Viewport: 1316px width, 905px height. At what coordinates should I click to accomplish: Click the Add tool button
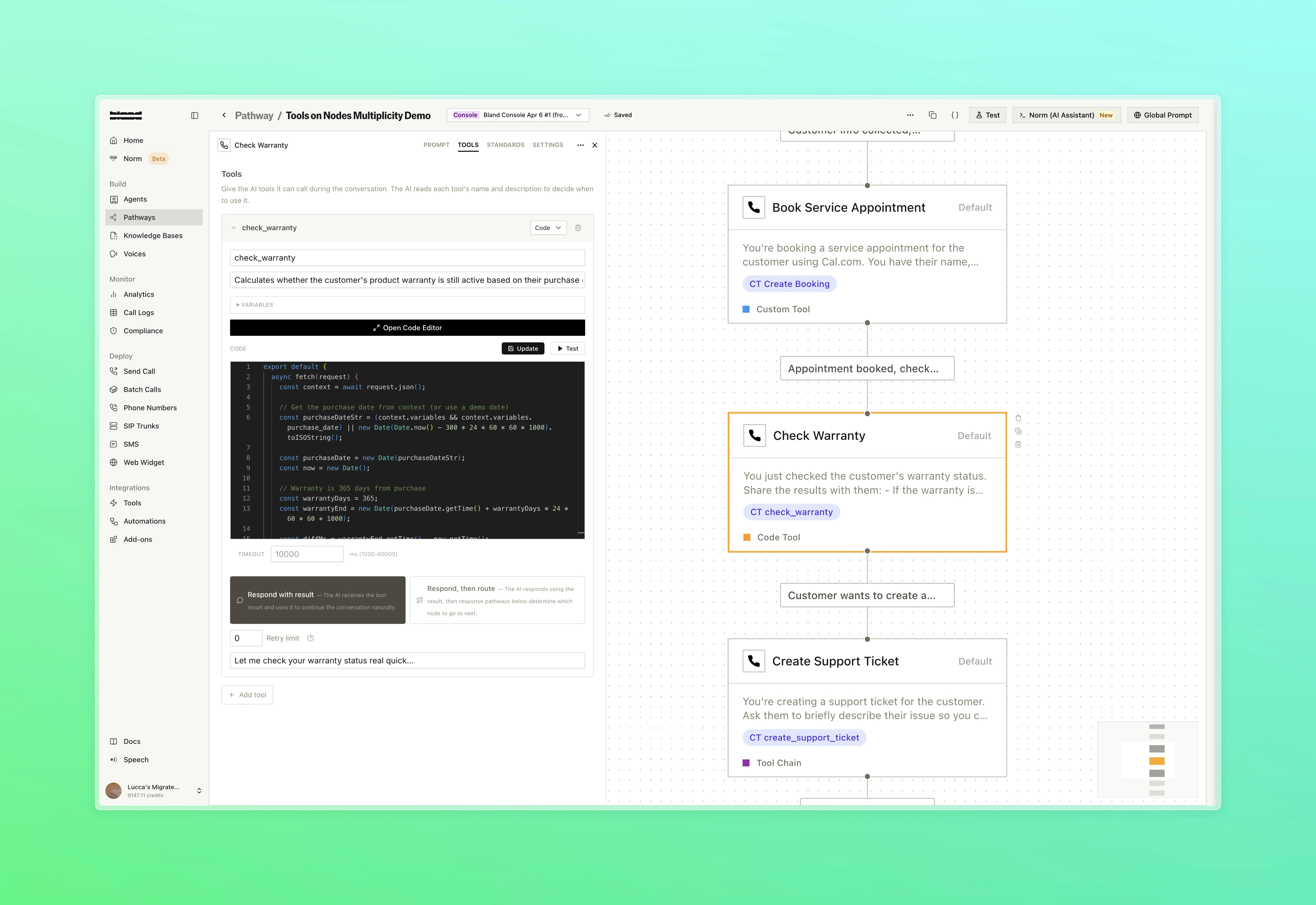247,695
